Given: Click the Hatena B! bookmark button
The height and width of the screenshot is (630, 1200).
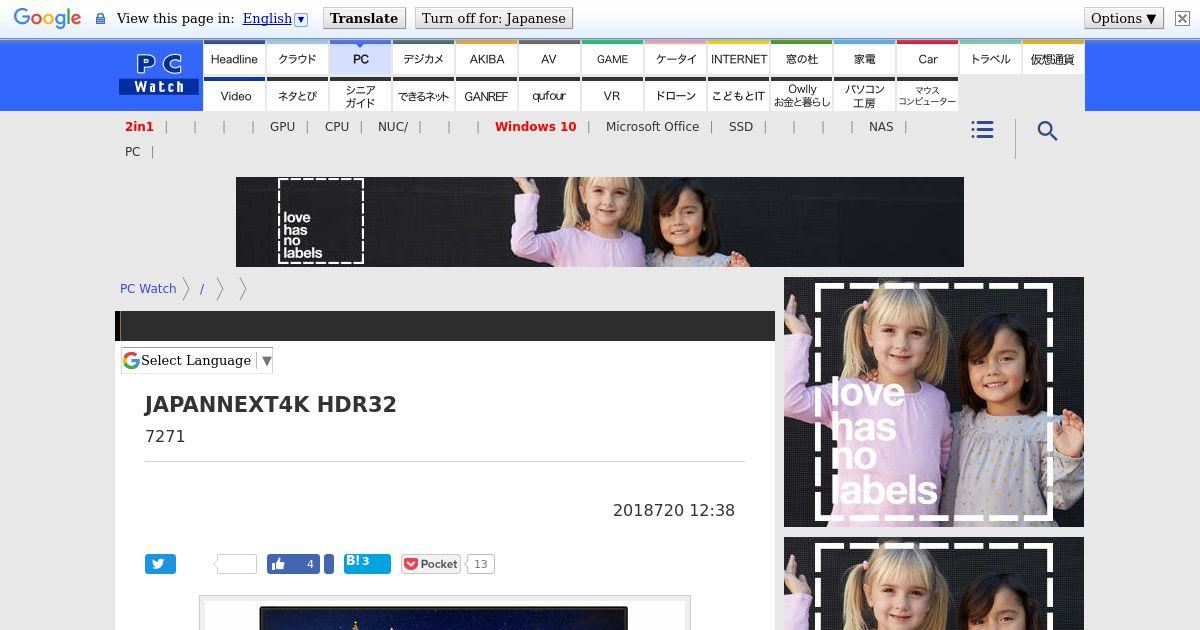Looking at the screenshot, I should (x=367, y=563).
